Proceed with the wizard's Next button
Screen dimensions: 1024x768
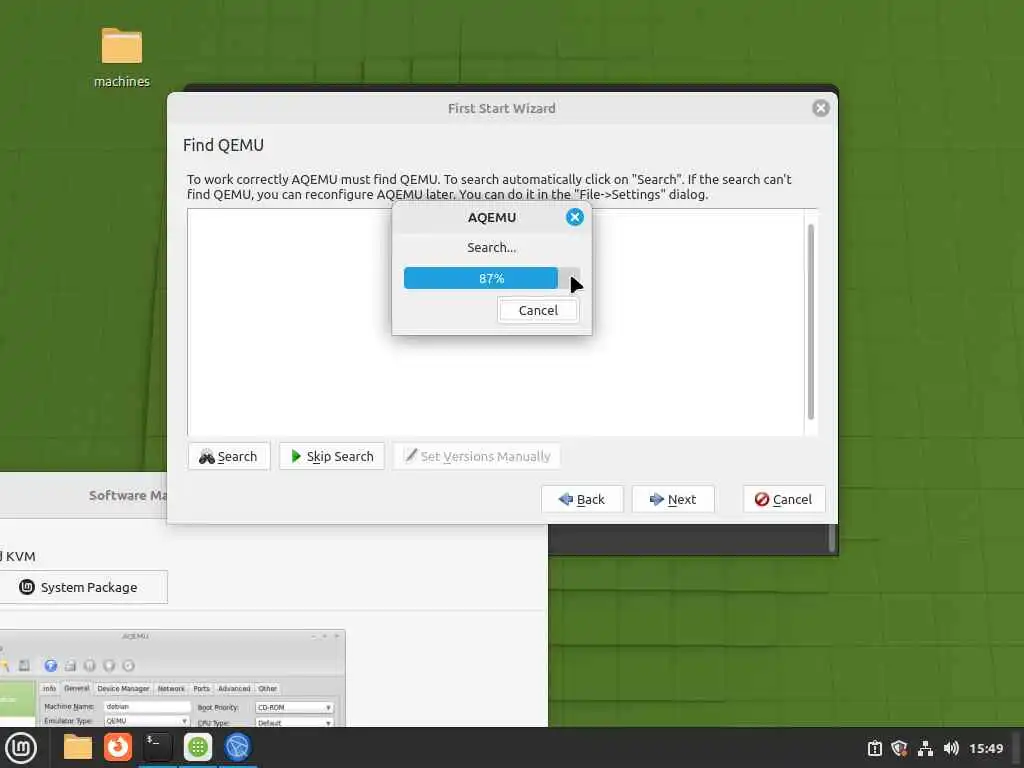pyautogui.click(x=673, y=500)
